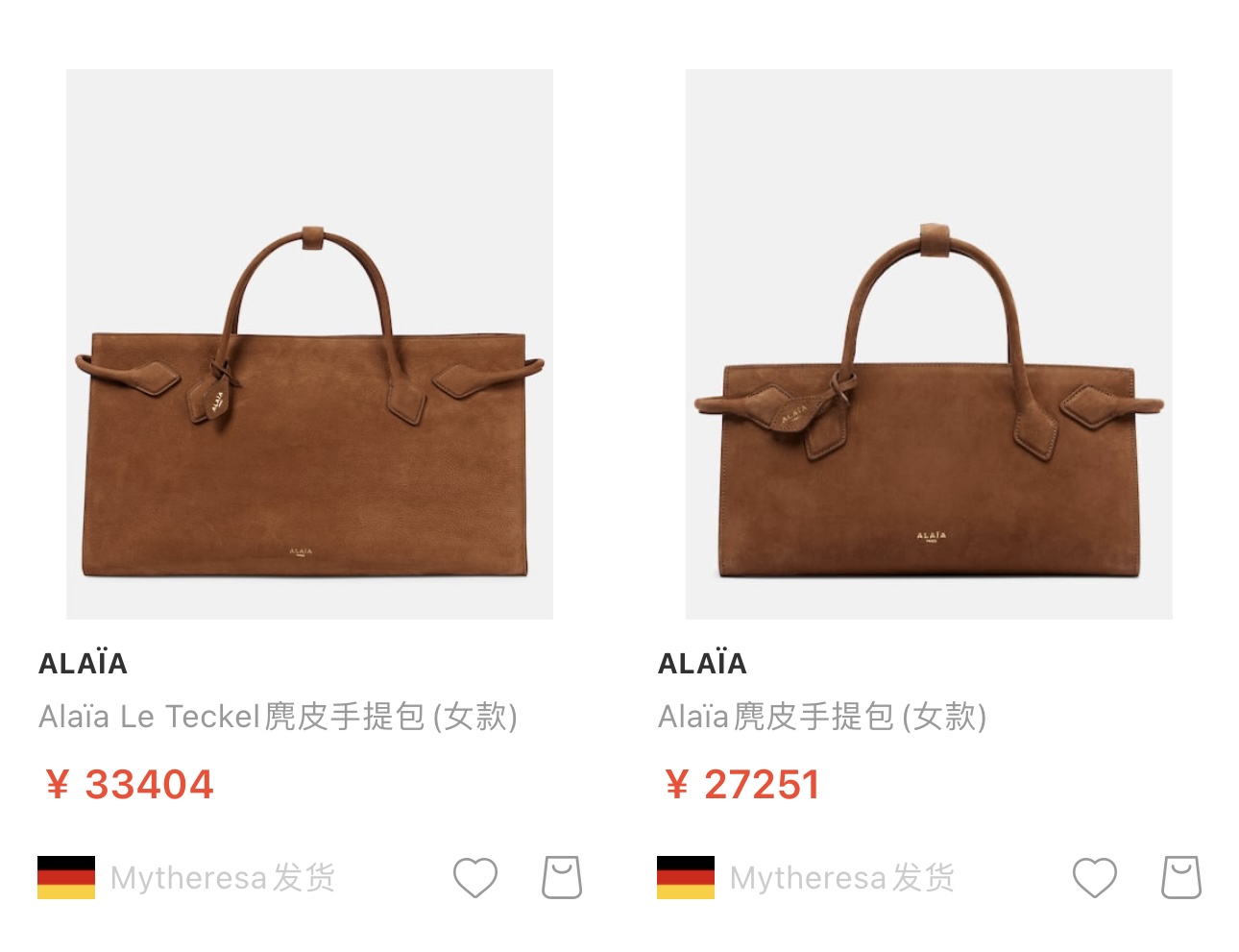This screenshot has width=1239, height=952.
Task: Add the ¥33404 Le Teckel bag to wishlist
Action: click(475, 878)
